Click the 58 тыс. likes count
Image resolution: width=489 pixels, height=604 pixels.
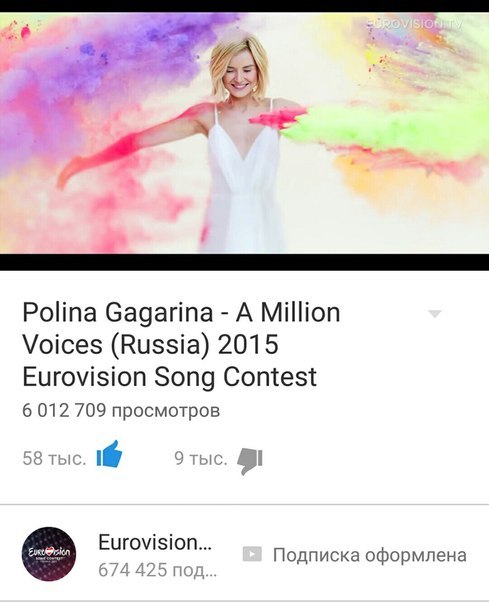point(54,458)
